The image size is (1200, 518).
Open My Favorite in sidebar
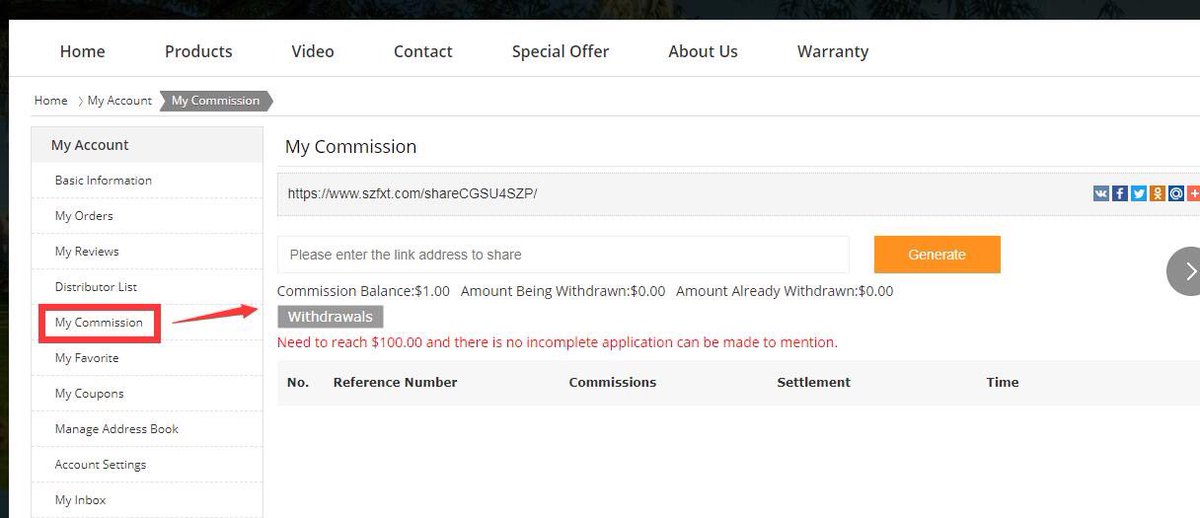[87, 358]
